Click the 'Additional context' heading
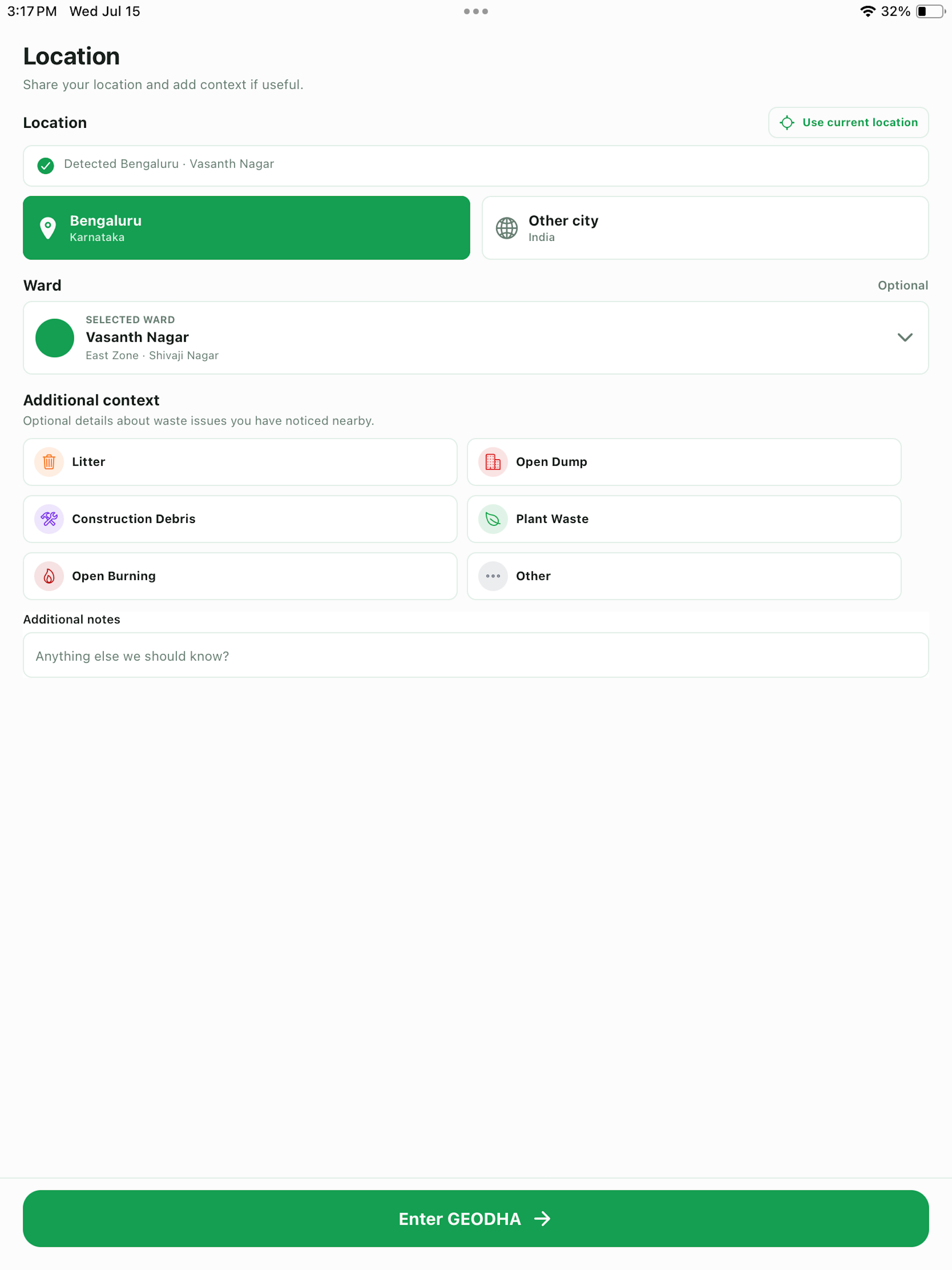The width and height of the screenshot is (952, 1270). 91,400
